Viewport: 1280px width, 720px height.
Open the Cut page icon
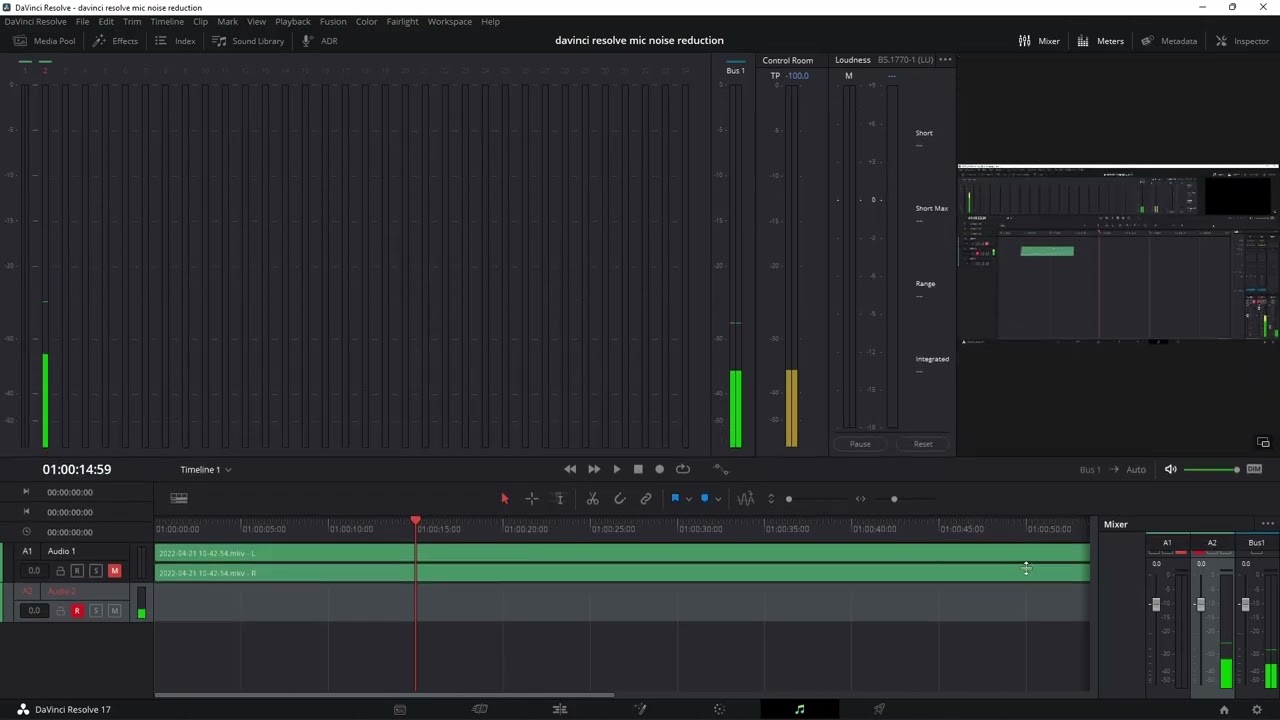[480, 709]
